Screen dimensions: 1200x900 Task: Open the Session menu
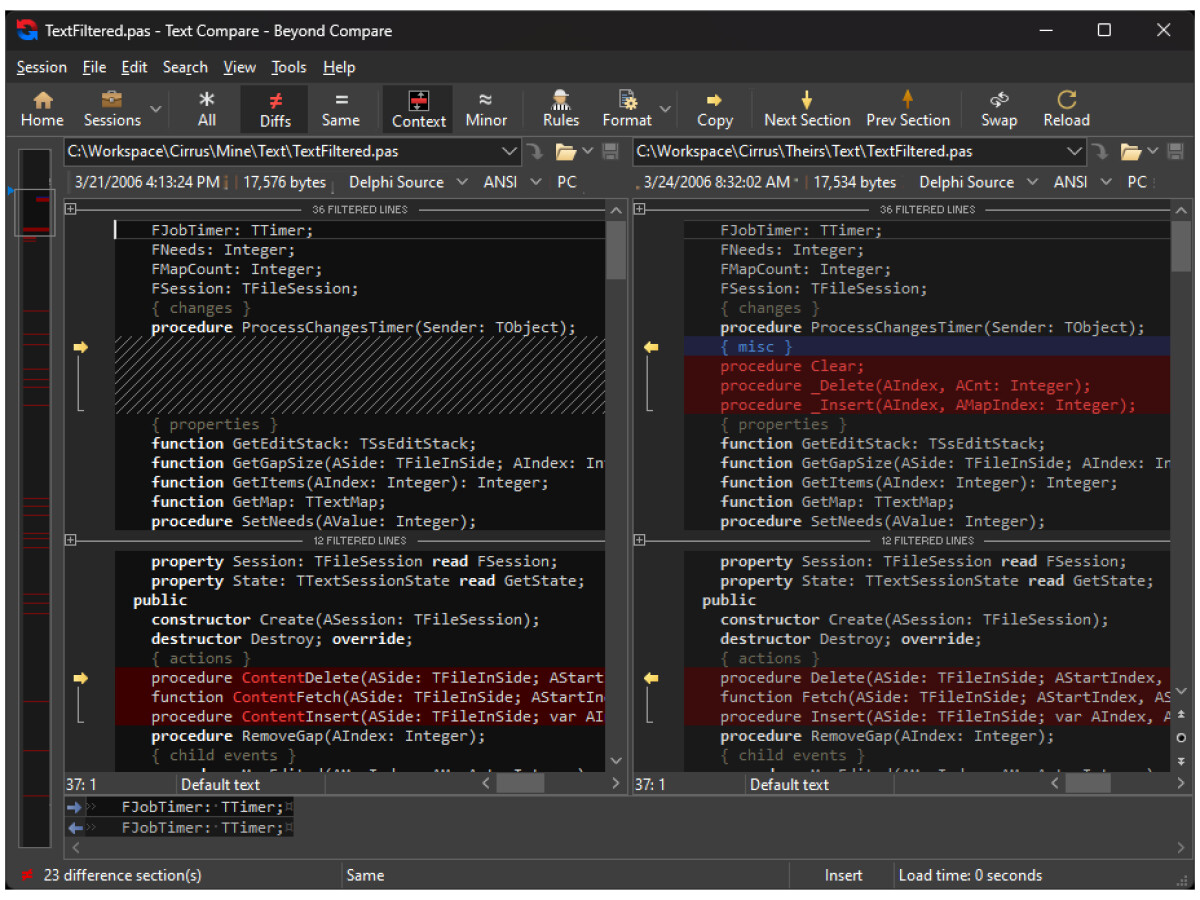pyautogui.click(x=42, y=67)
